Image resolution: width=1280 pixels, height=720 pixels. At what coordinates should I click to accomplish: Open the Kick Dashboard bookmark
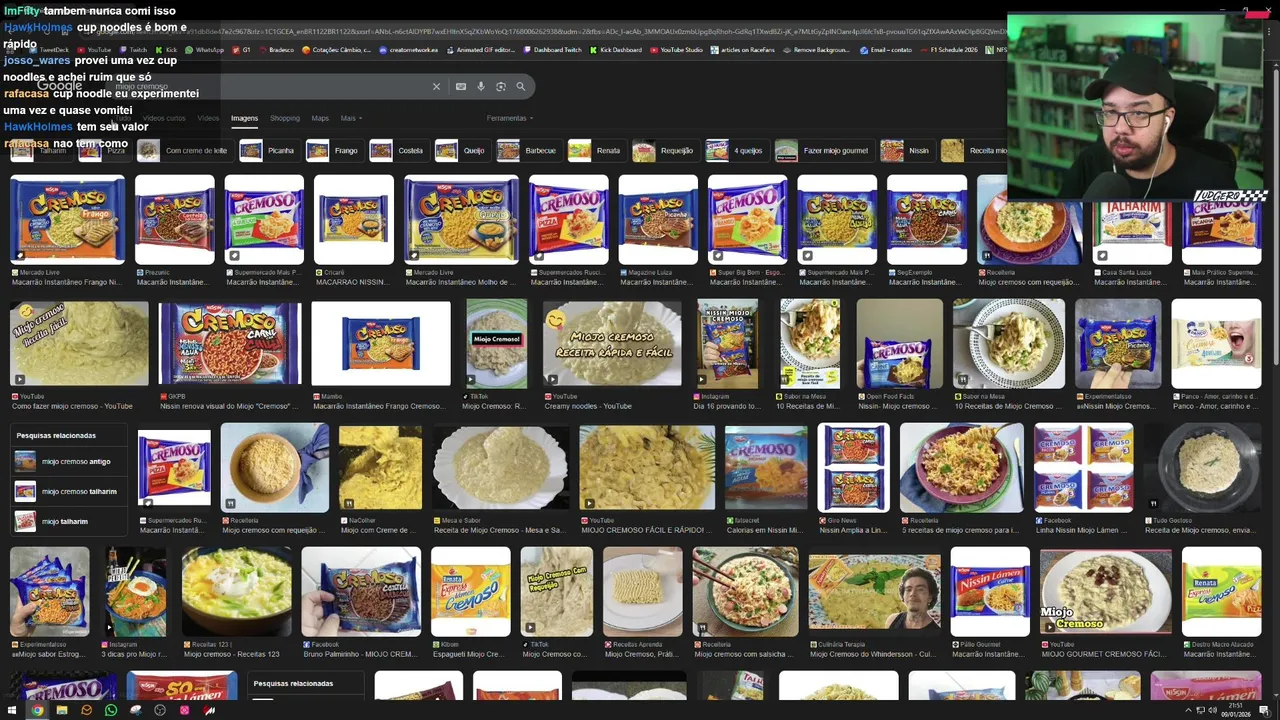pos(616,50)
